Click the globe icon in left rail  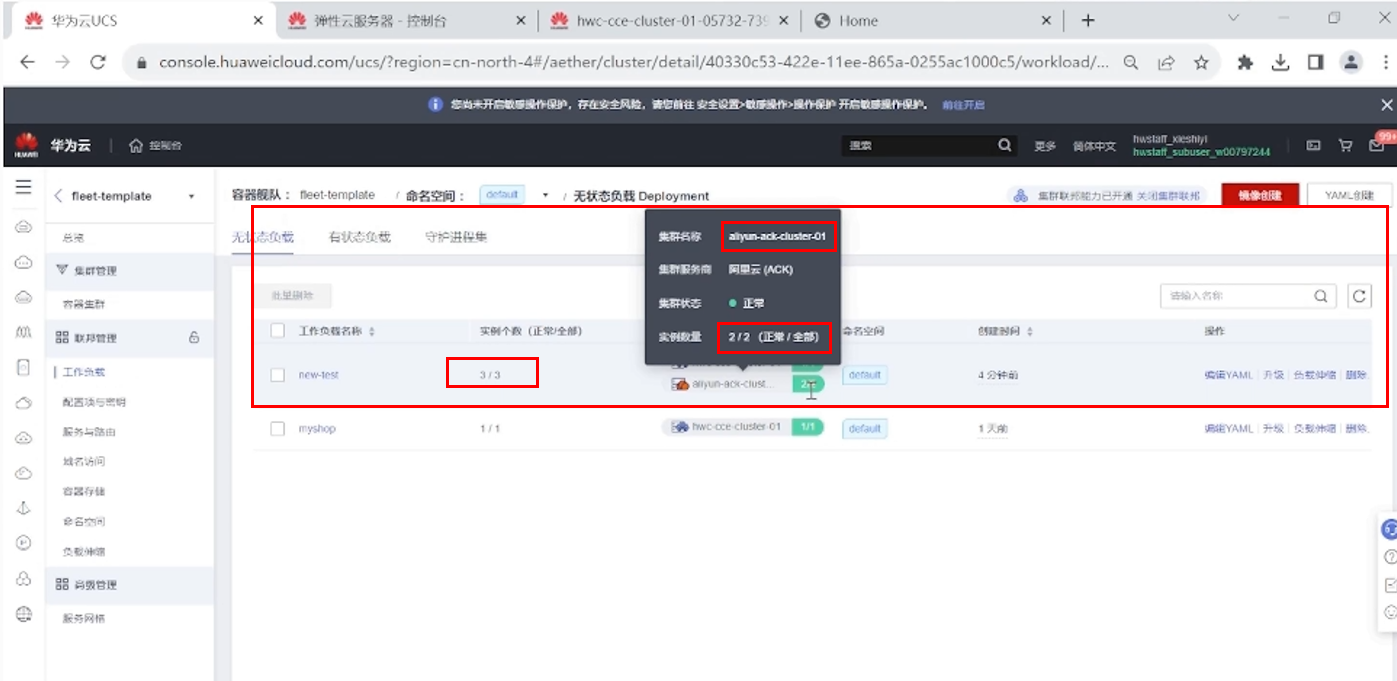pos(24,614)
